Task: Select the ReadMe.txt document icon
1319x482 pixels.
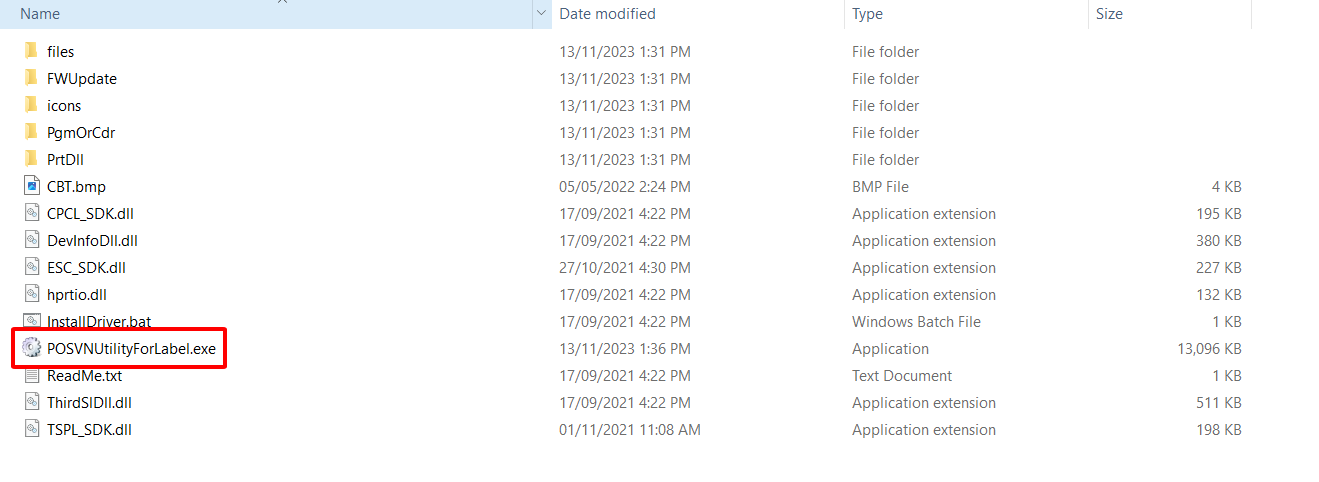Action: tap(30, 375)
